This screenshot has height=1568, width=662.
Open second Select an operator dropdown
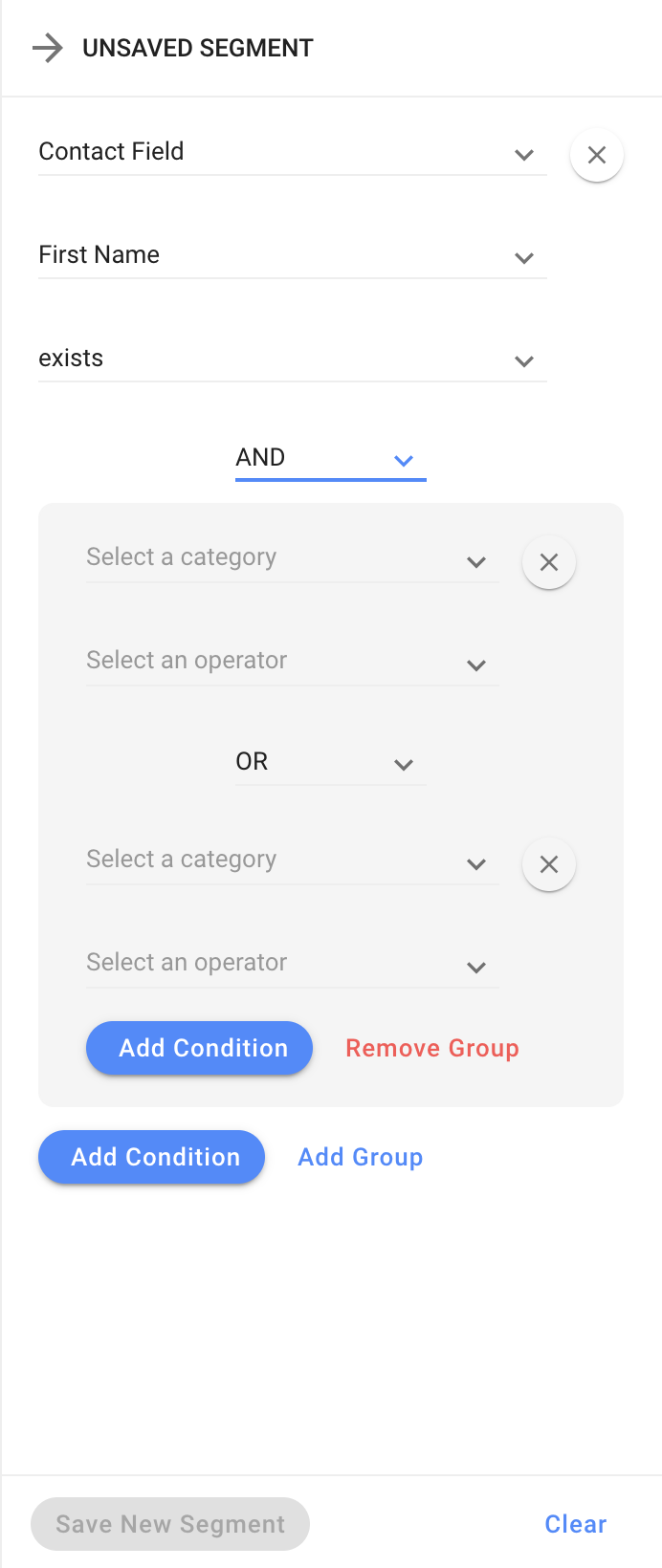[292, 964]
